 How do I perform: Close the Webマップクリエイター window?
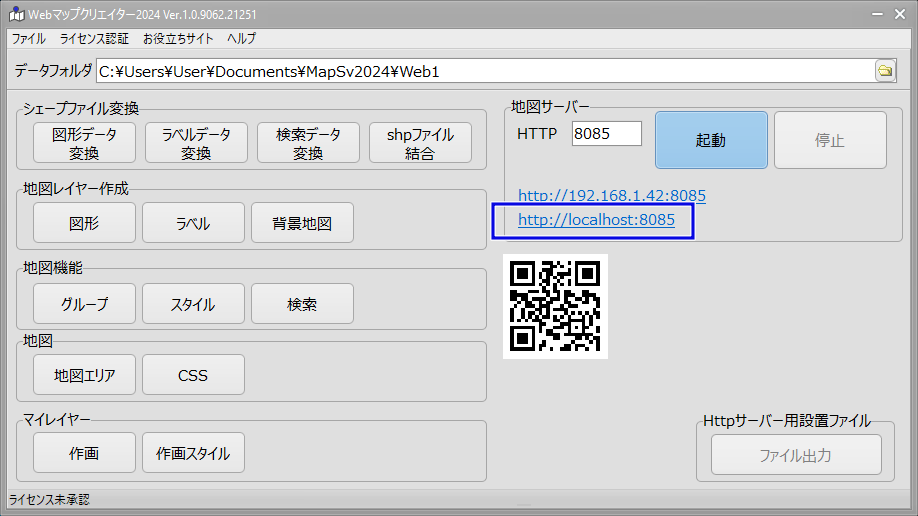900,14
